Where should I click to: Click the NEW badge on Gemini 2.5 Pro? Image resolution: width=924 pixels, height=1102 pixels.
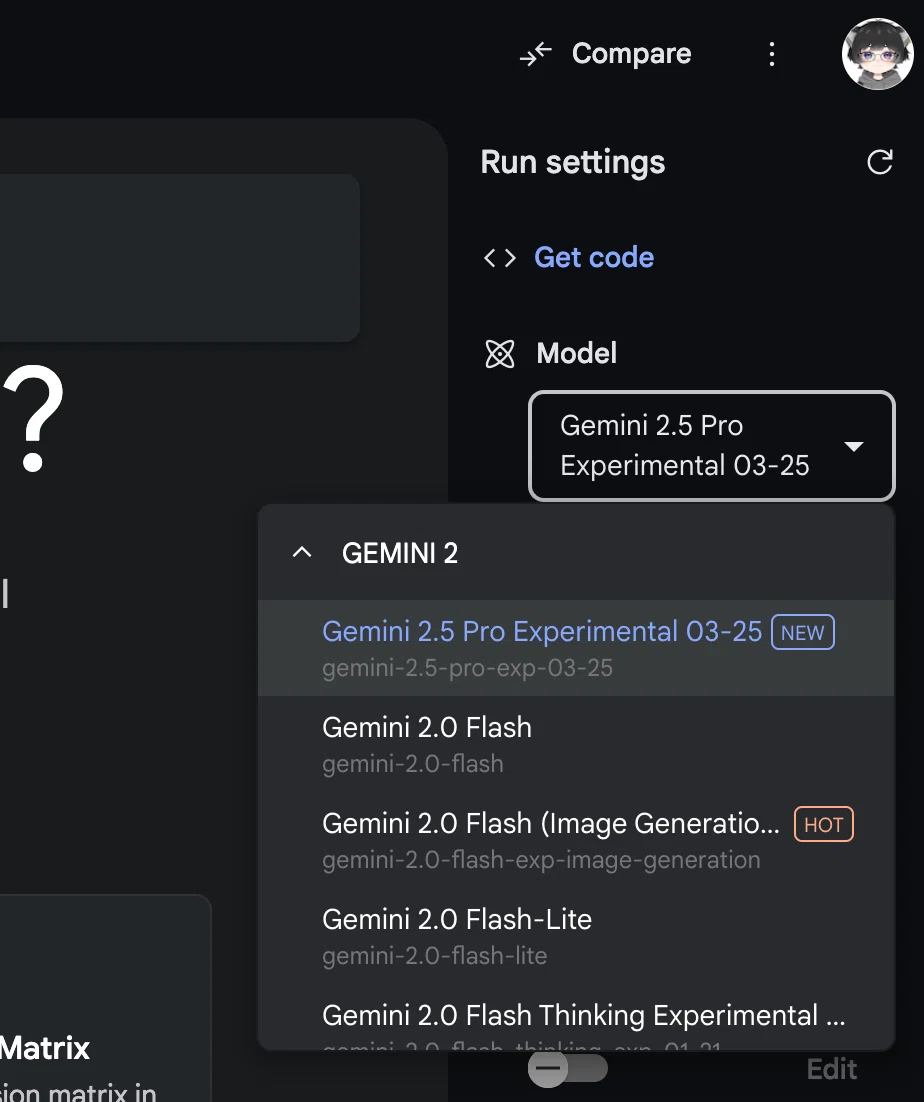802,632
